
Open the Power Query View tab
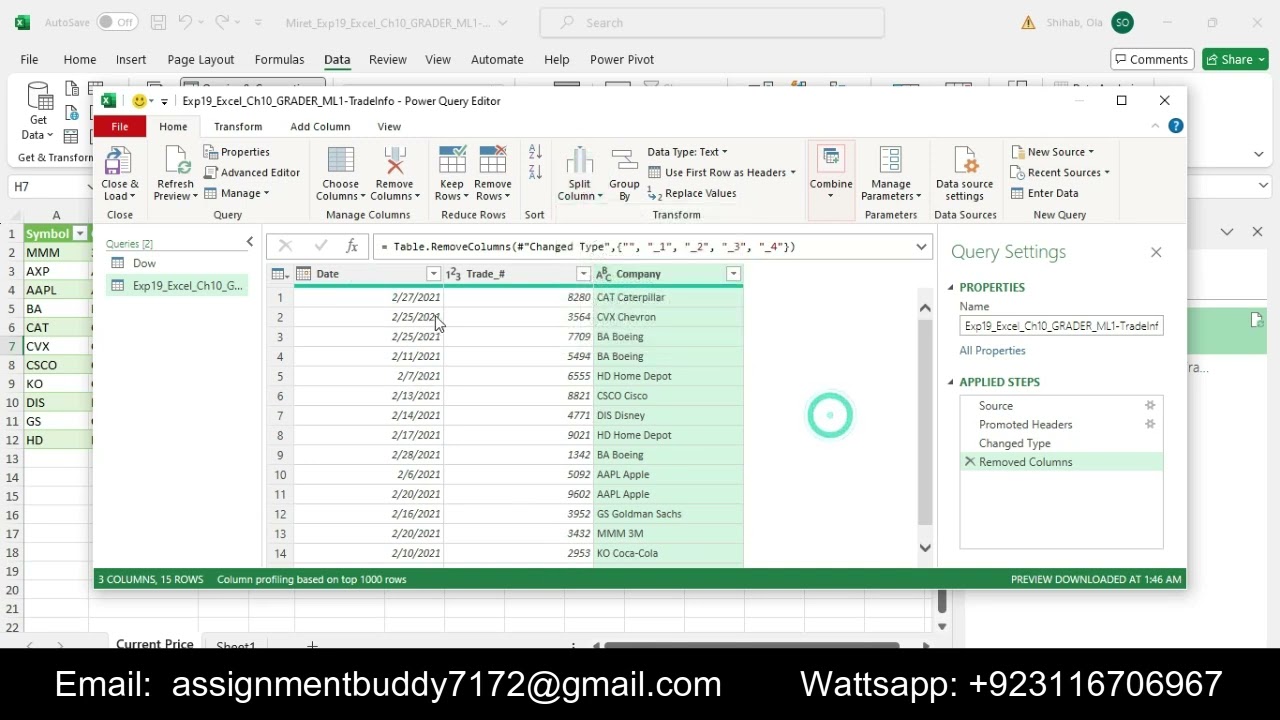coord(389,127)
